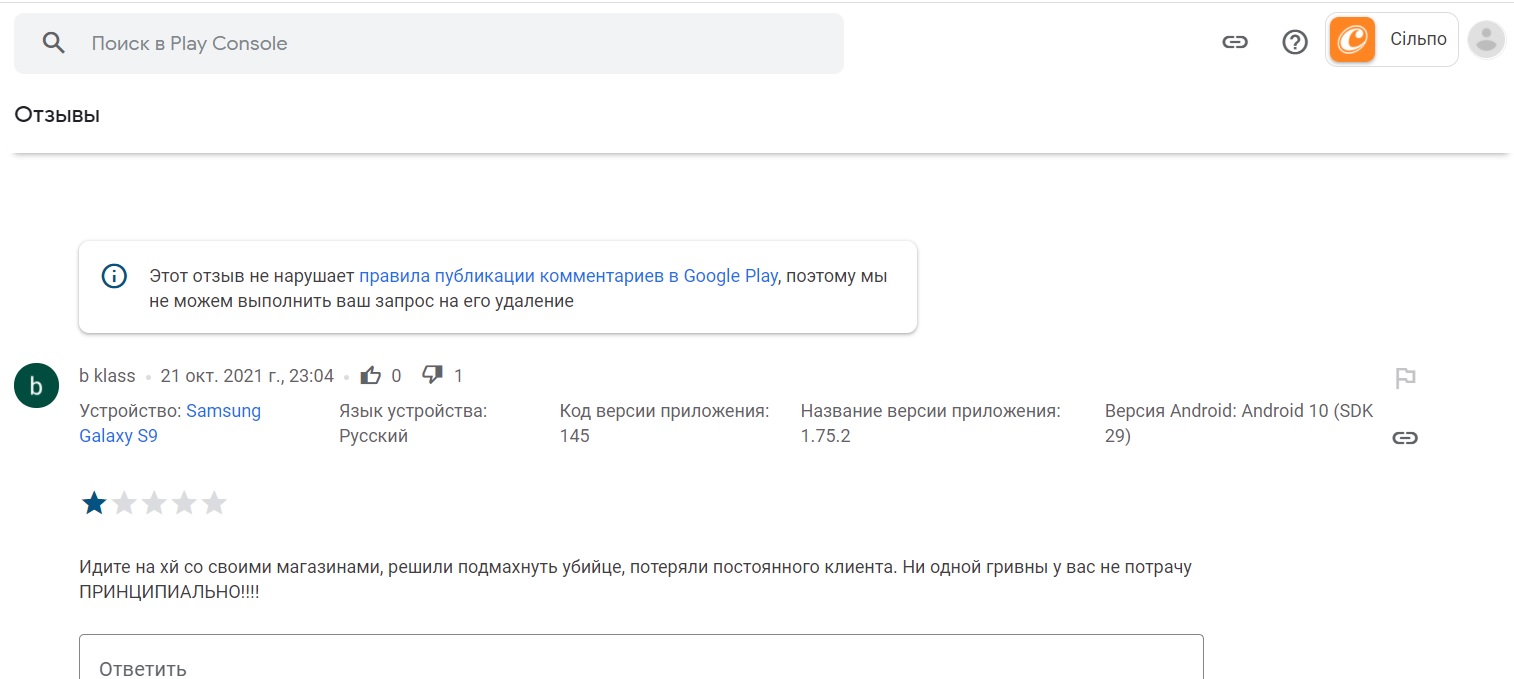This screenshot has width=1514, height=679.
Task: Click the thumbs up icon on review
Action: [371, 376]
